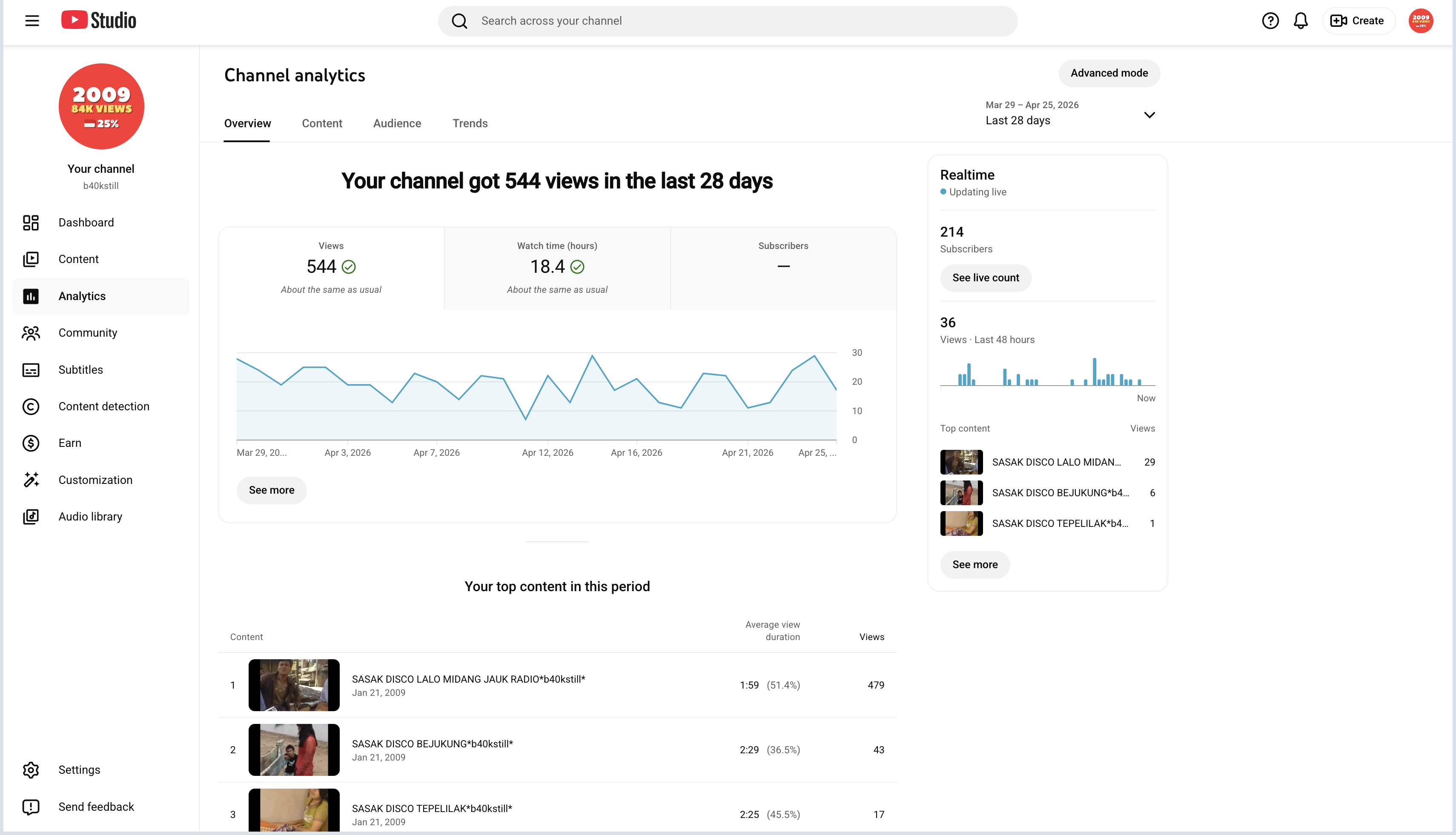
Task: Click the Audio library icon
Action: (x=31, y=517)
